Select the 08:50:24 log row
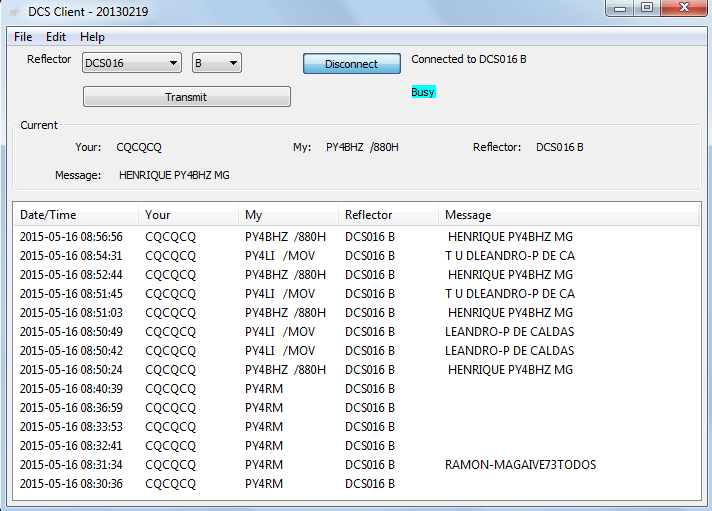Image resolution: width=712 pixels, height=511 pixels. click(x=356, y=370)
